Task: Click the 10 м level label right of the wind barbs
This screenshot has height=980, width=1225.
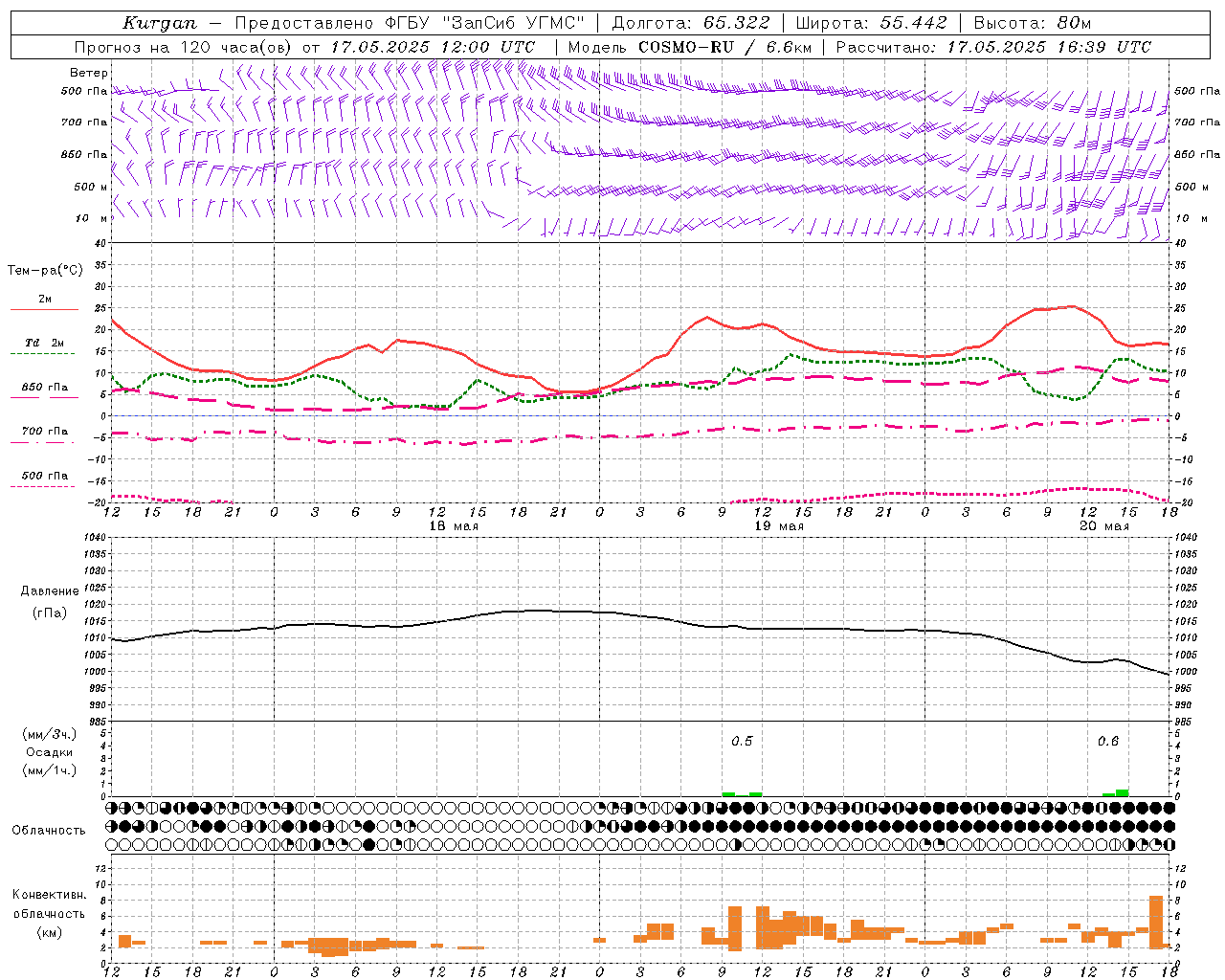Action: point(1192,218)
